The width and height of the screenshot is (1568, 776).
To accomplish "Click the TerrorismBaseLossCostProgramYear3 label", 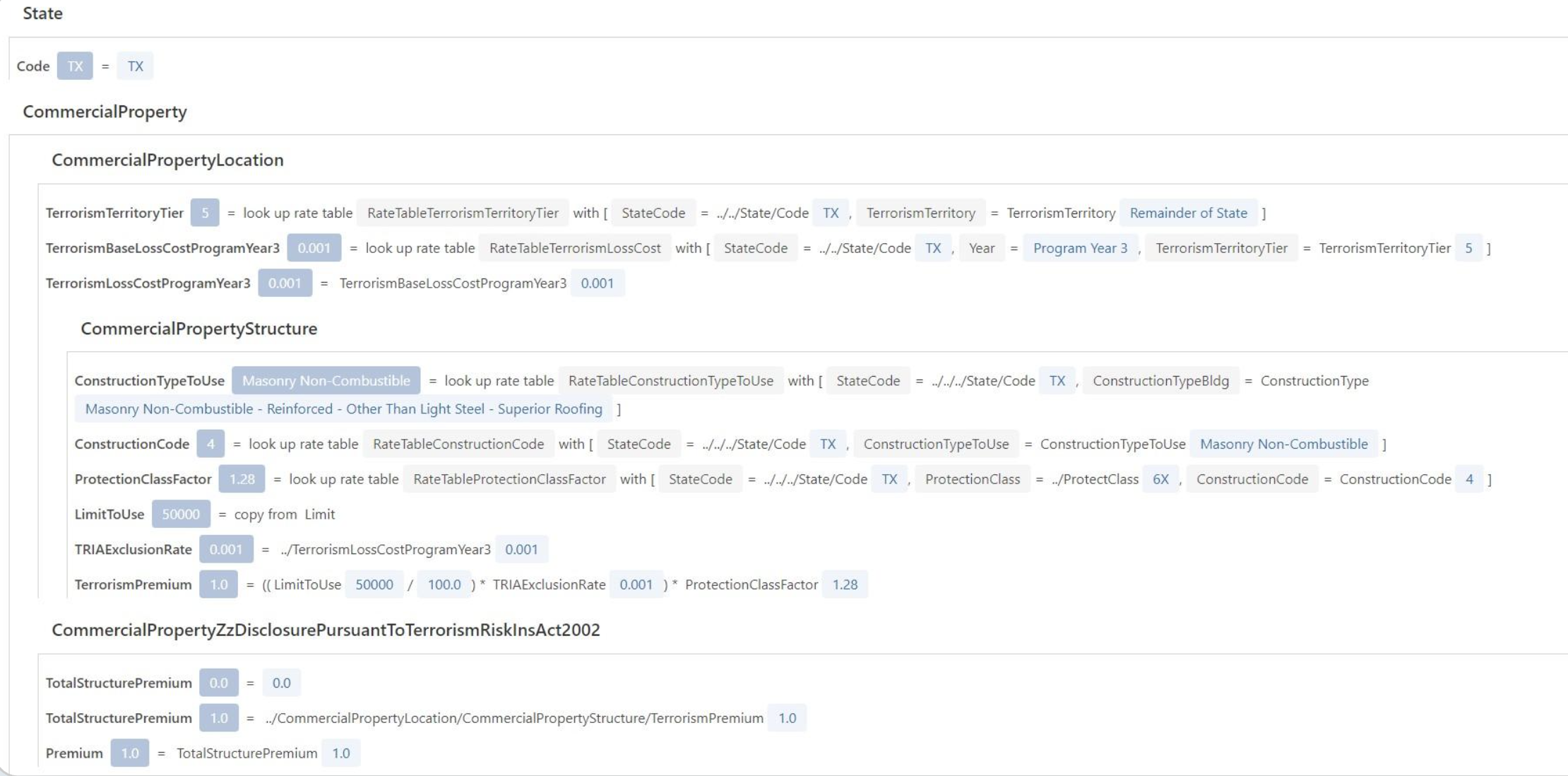I will 162,248.
